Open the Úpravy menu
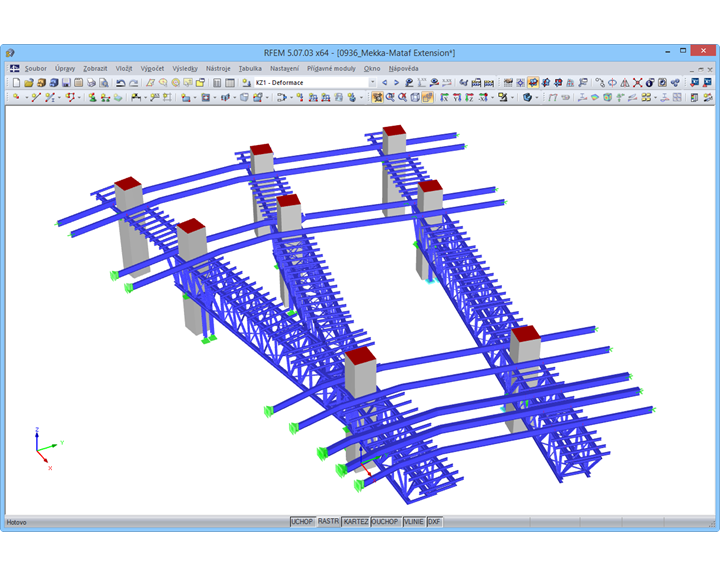720x576 pixels. pos(65,68)
